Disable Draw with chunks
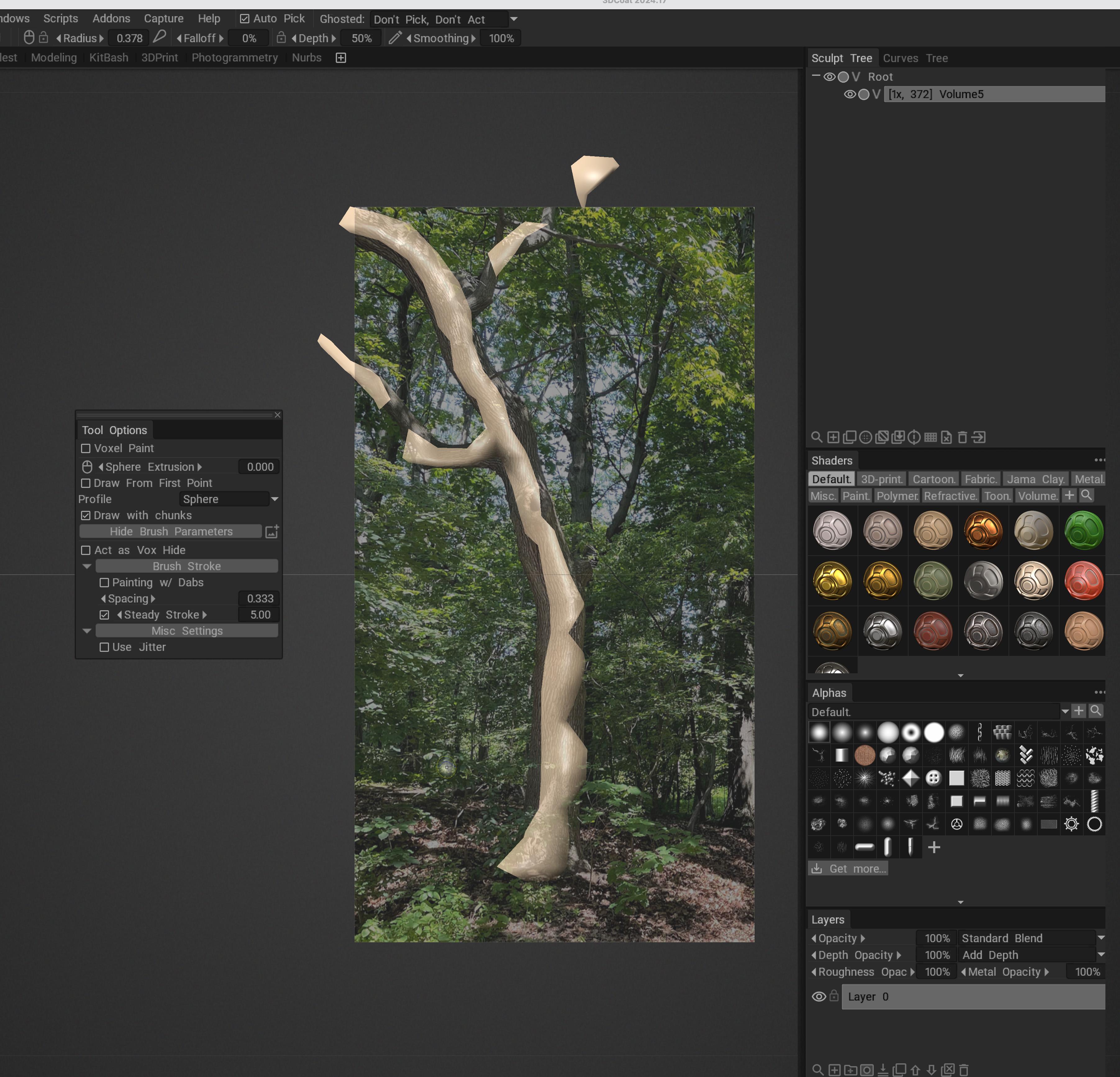 [86, 515]
